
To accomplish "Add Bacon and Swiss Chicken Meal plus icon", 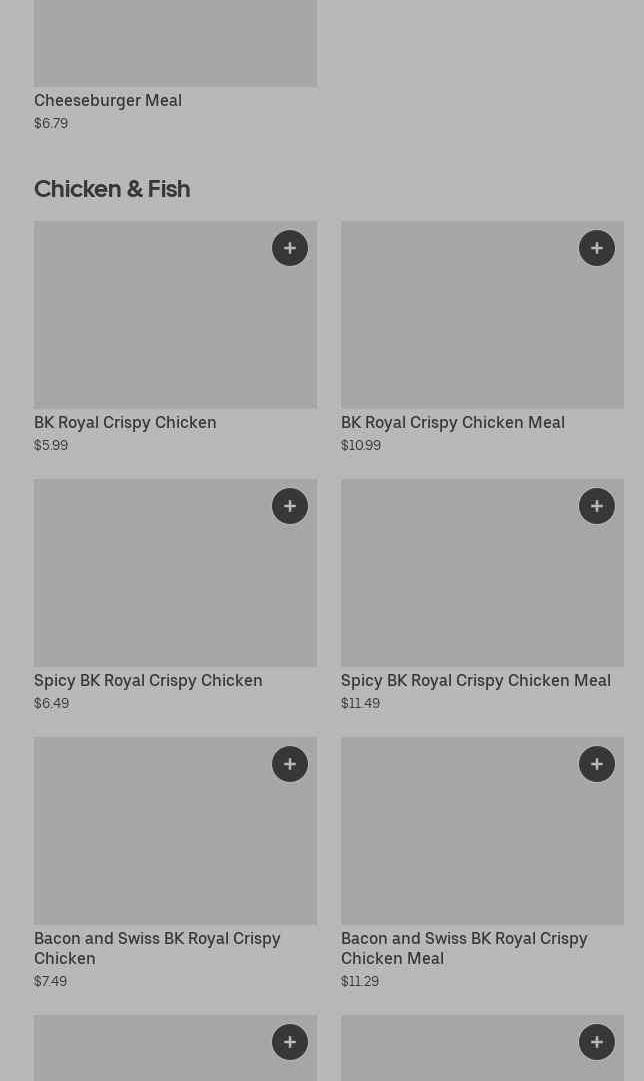I will (596, 764).
